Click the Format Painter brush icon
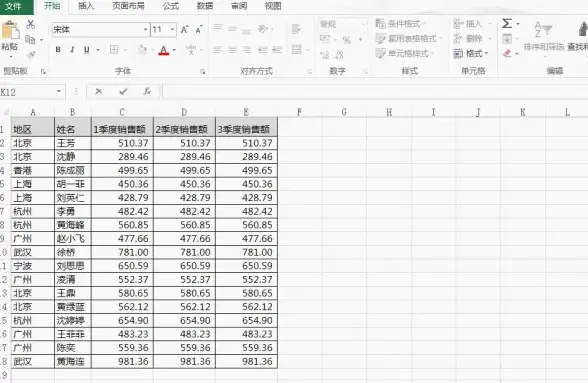The image size is (588, 383). [31, 54]
